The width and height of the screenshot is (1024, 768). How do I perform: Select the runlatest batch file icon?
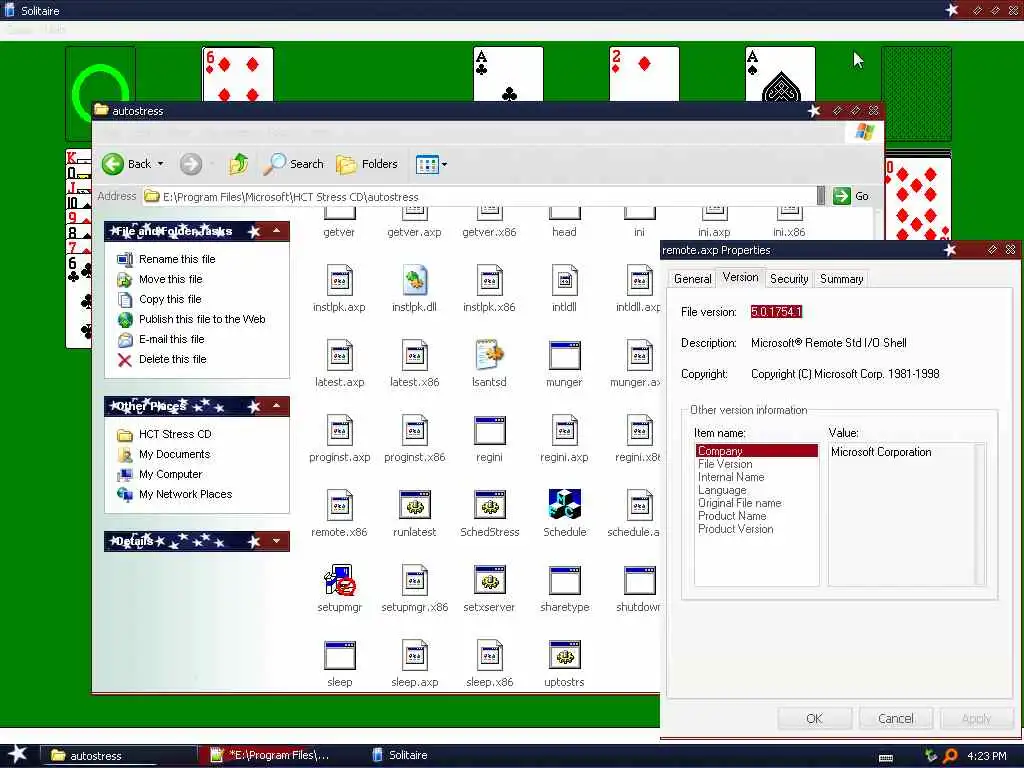415,505
